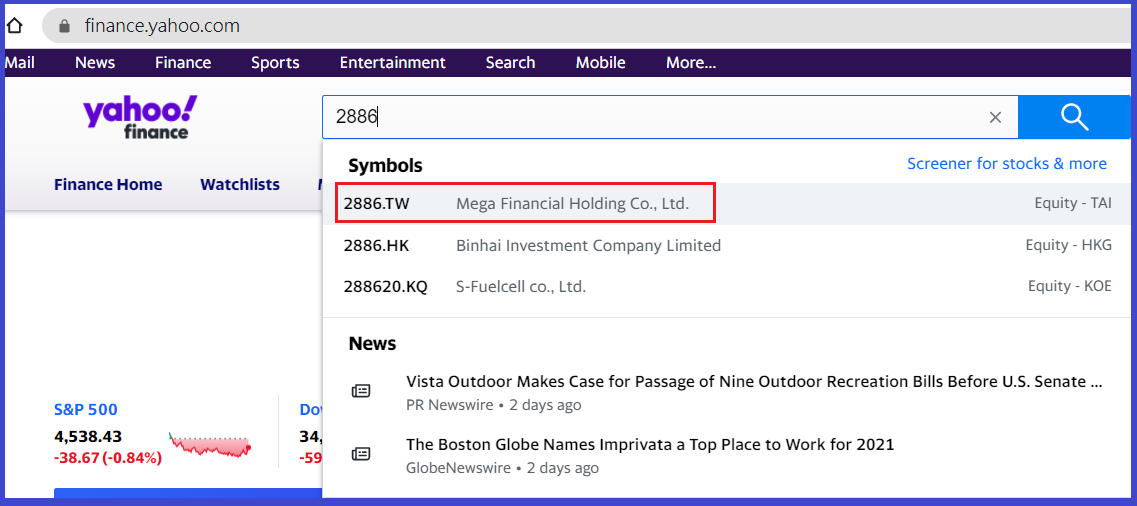Clear the search box with the X icon
This screenshot has height=506, width=1137.
click(x=996, y=117)
